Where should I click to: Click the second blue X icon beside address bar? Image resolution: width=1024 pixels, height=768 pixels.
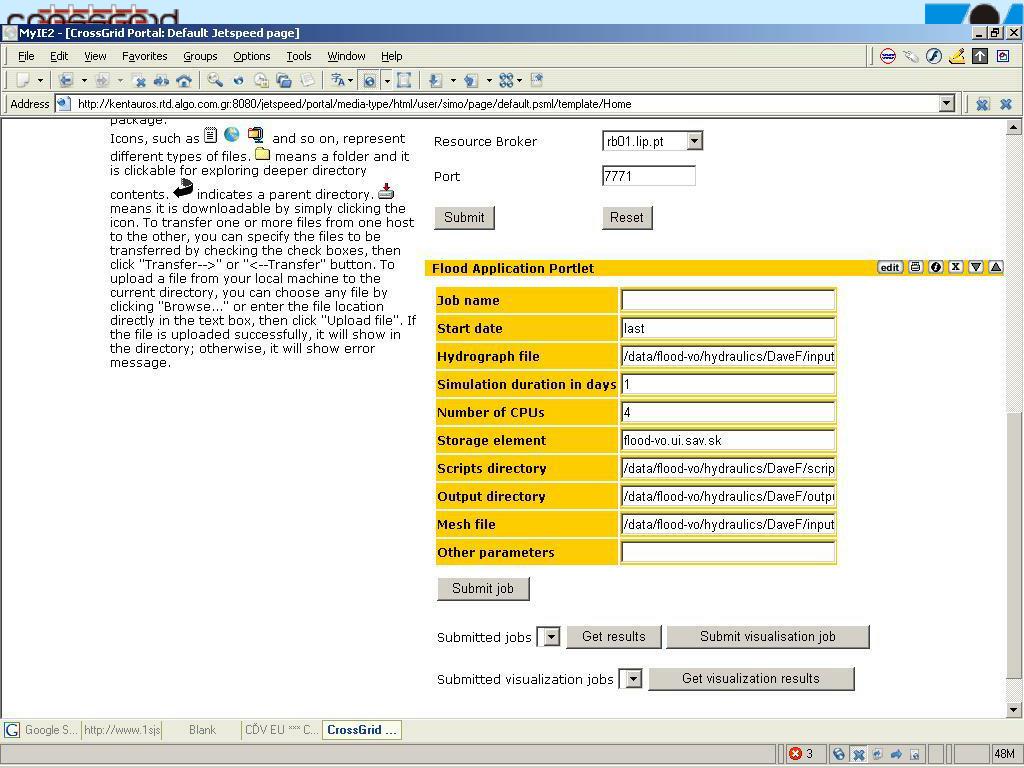(x=1006, y=104)
